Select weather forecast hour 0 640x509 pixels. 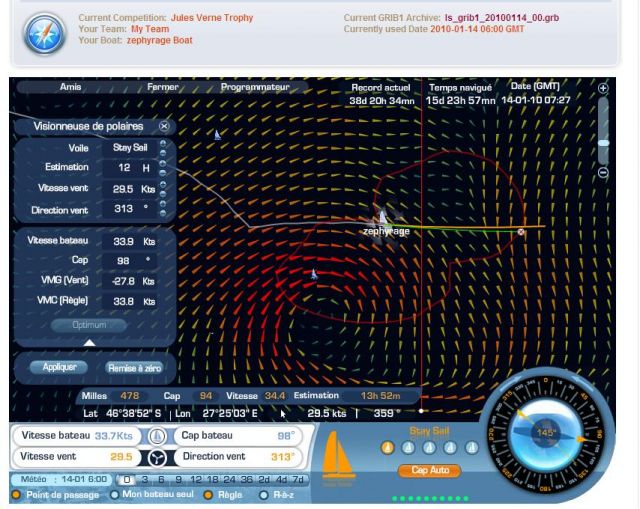(127, 480)
